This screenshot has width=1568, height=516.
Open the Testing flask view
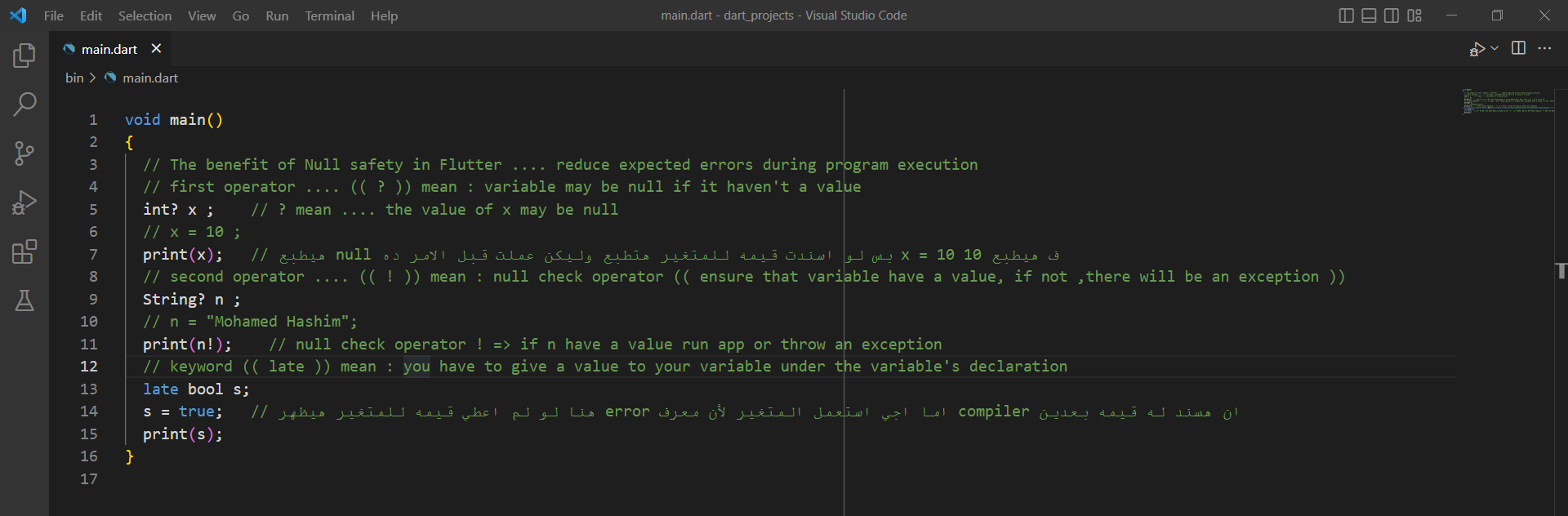24,300
